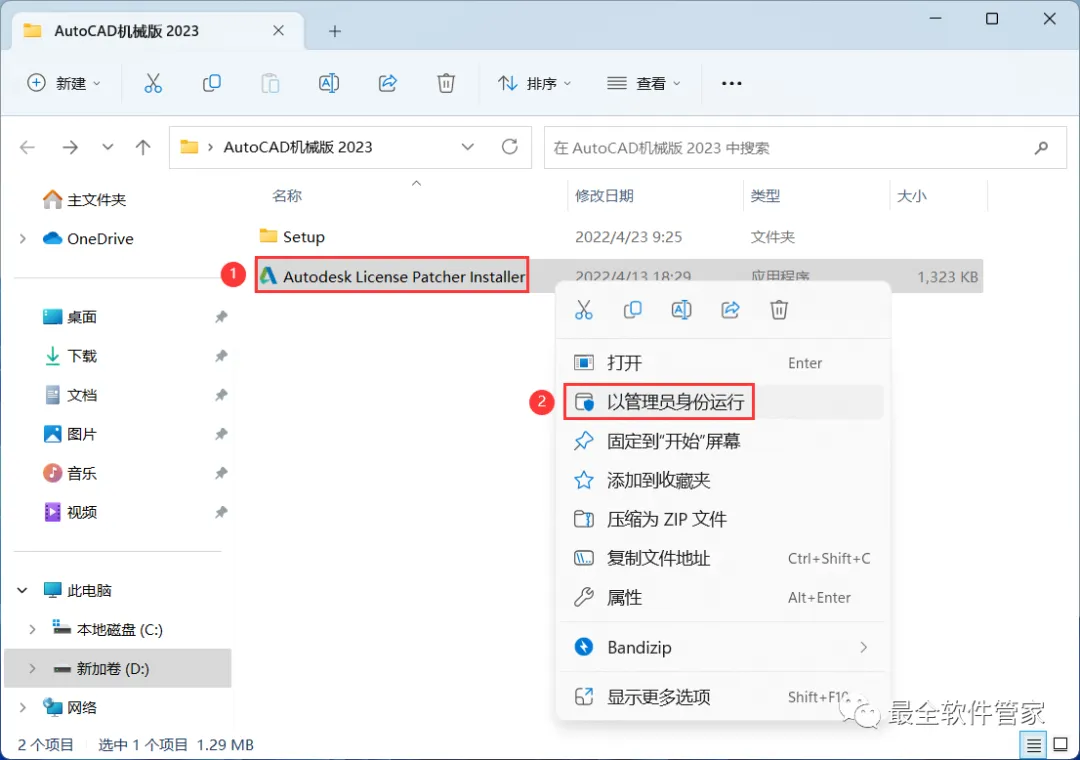This screenshot has height=760, width=1080.
Task: Open the three-dot See more menu
Action: point(731,83)
